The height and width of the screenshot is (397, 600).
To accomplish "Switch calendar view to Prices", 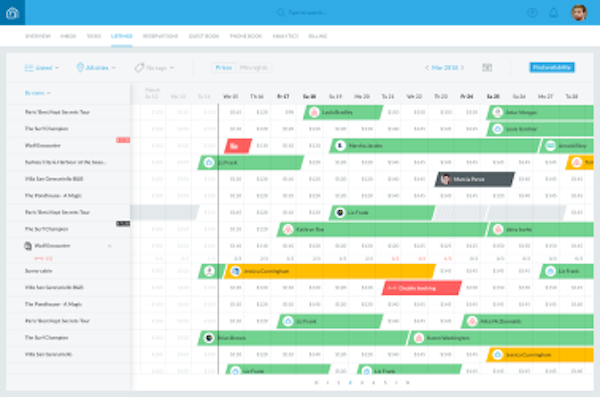I will coord(223,68).
